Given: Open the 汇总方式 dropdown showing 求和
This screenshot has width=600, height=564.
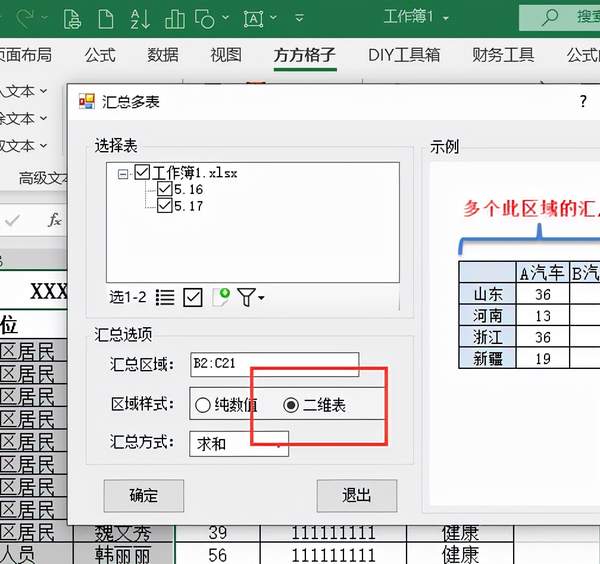Looking at the screenshot, I should coord(238,442).
